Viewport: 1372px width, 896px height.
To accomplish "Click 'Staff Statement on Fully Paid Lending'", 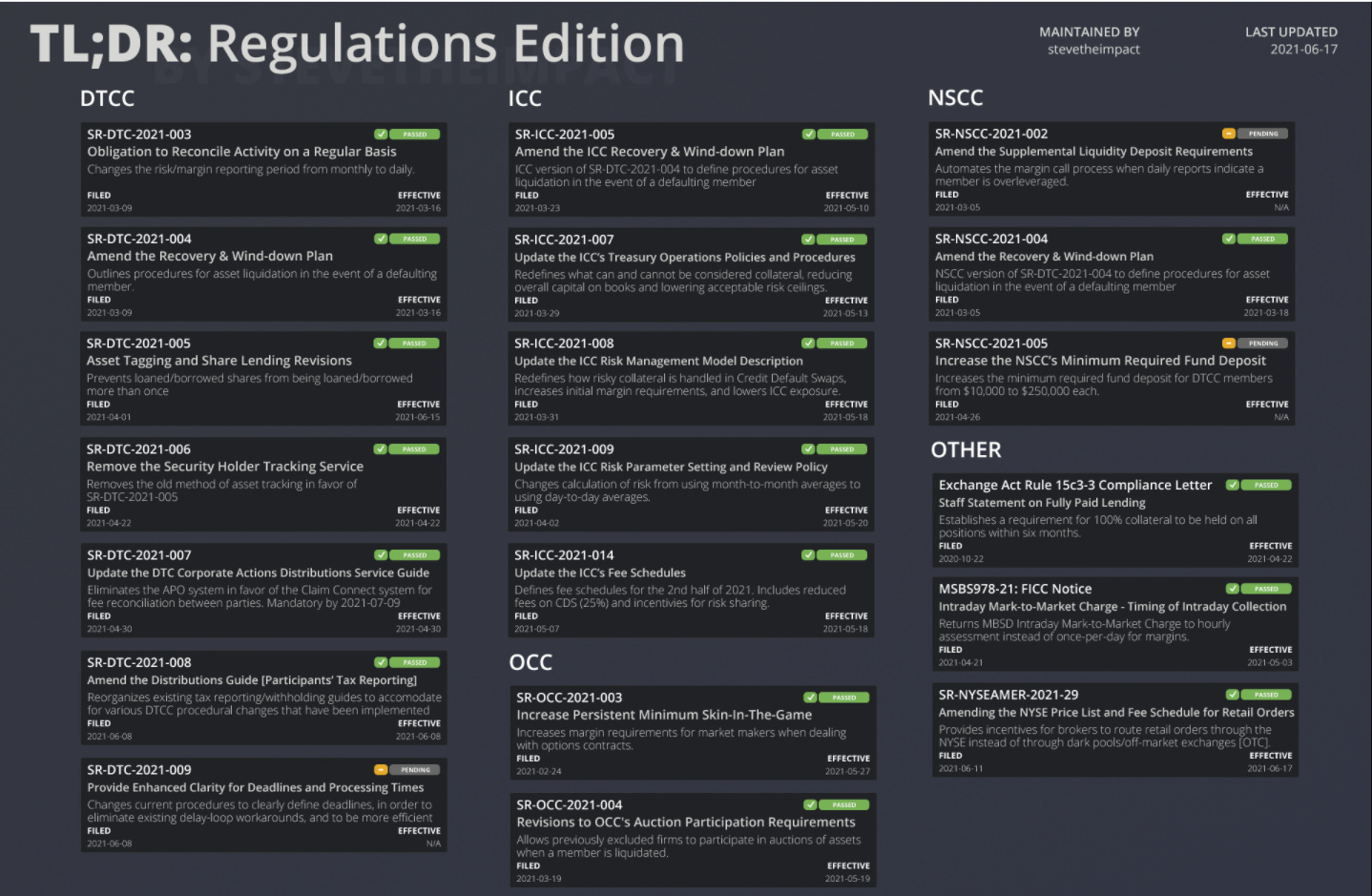I will [1042, 503].
